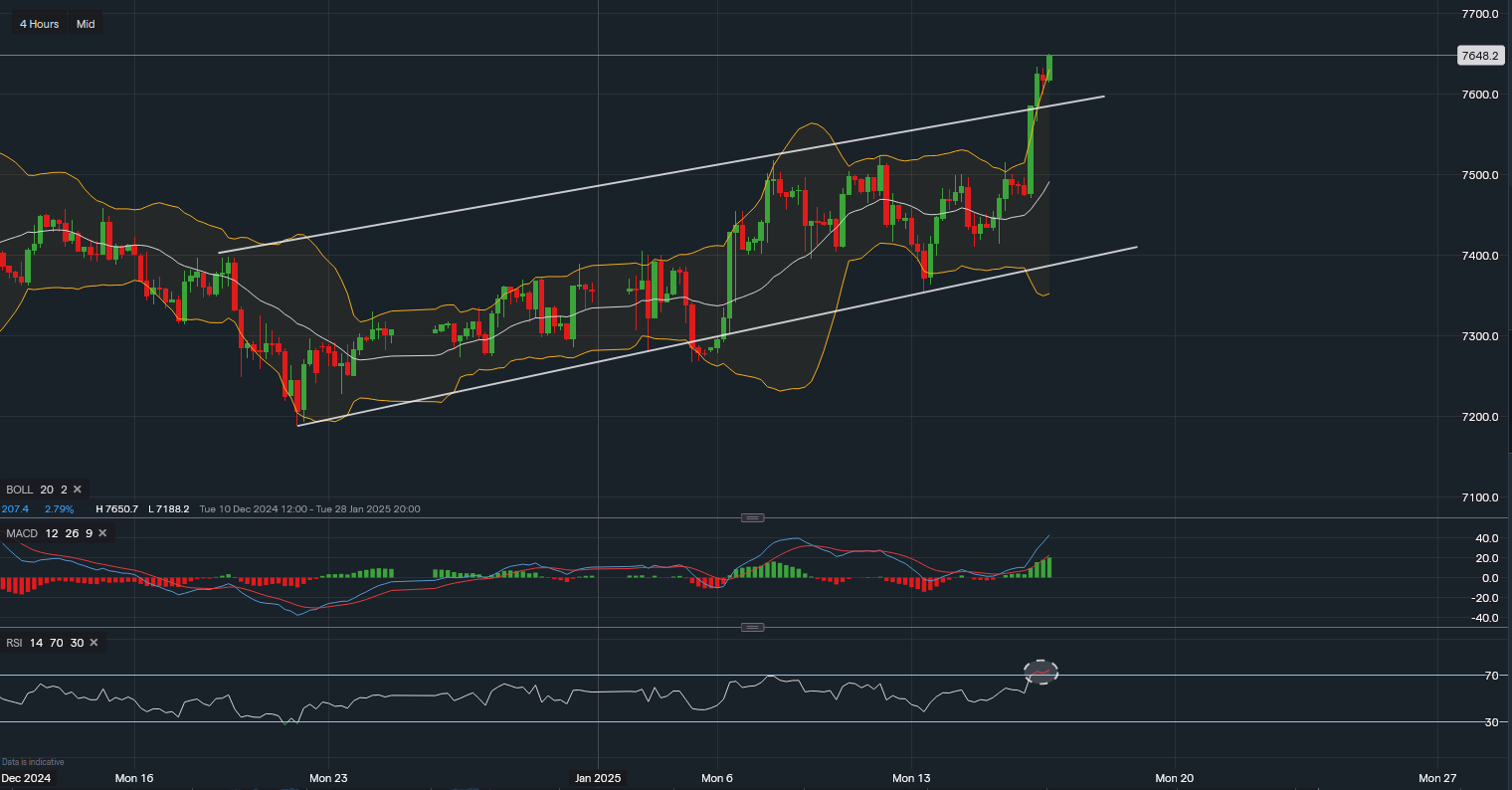Screen dimensions: 1512x790
Task: Click the current price tag 7648.2
Action: 1478,56
